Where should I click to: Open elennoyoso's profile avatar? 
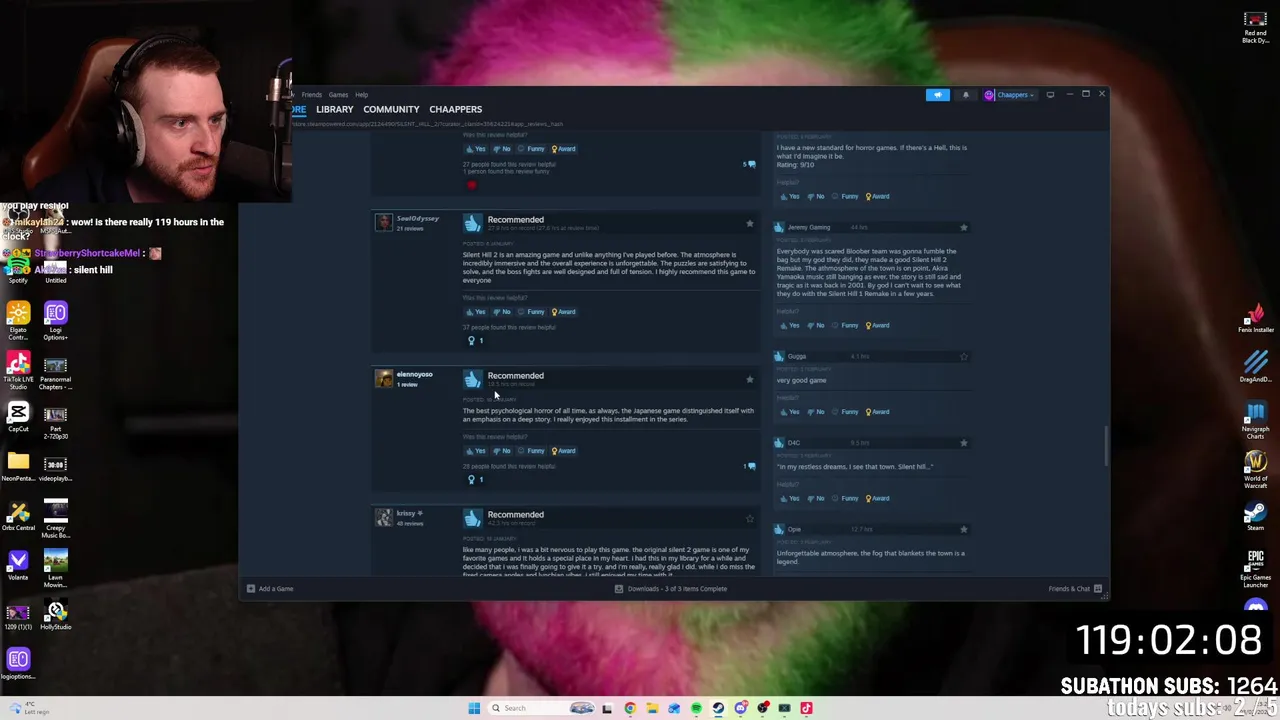pyautogui.click(x=383, y=378)
